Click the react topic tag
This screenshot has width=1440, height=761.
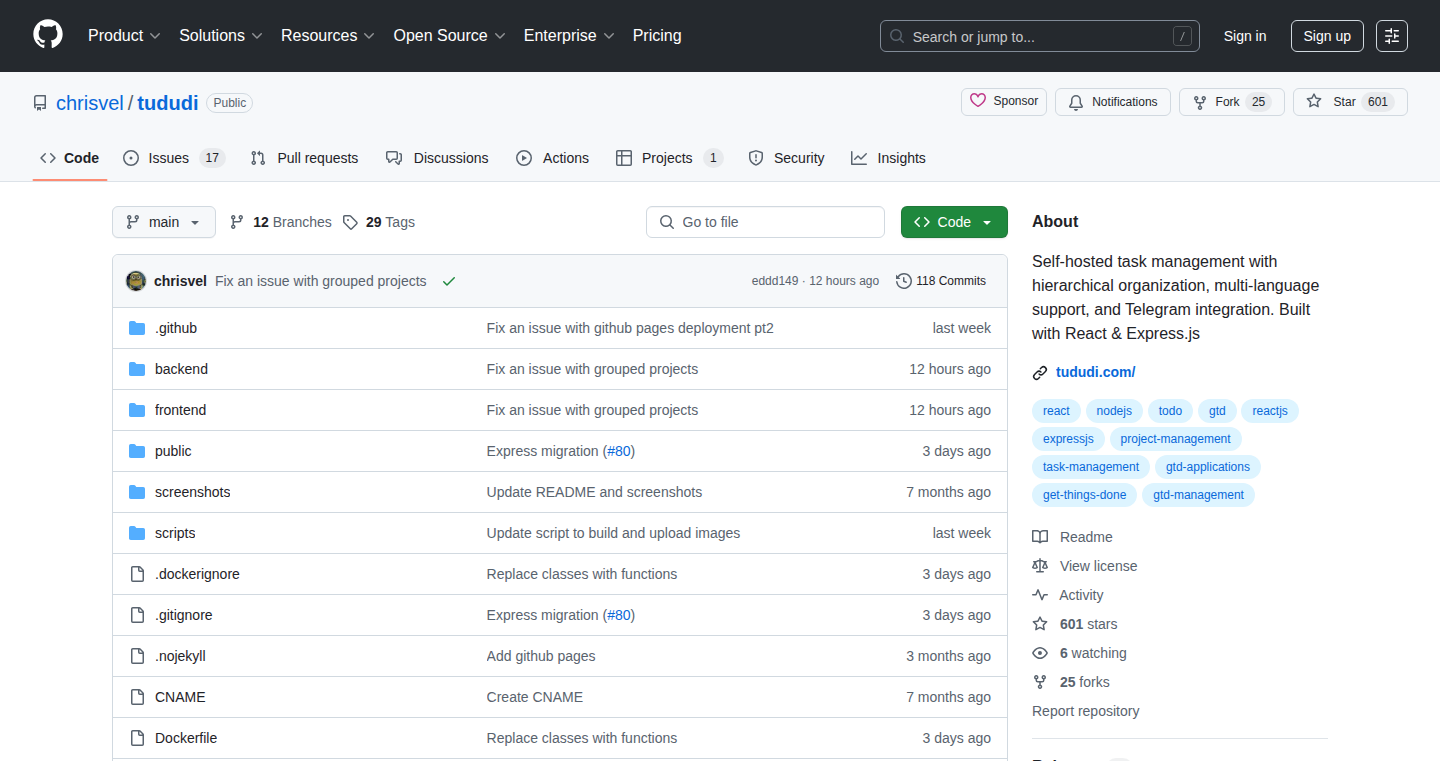[1056, 411]
